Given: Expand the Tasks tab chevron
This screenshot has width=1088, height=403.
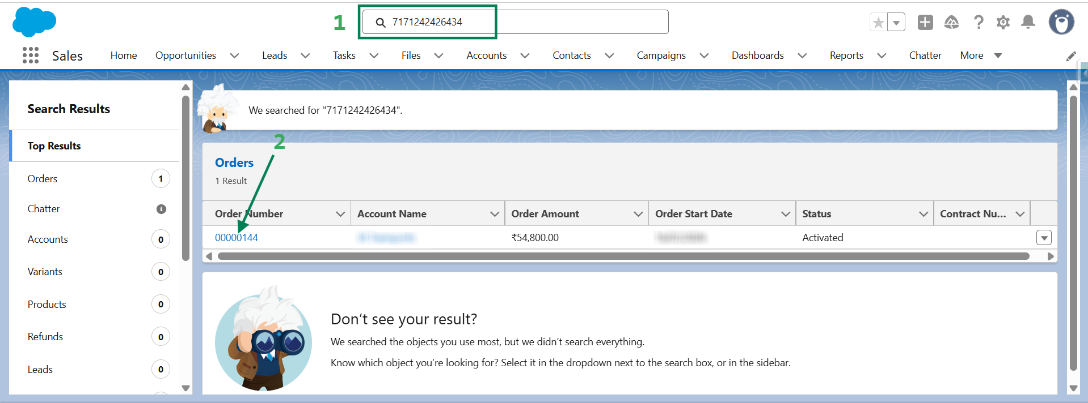Looking at the screenshot, I should 374,55.
